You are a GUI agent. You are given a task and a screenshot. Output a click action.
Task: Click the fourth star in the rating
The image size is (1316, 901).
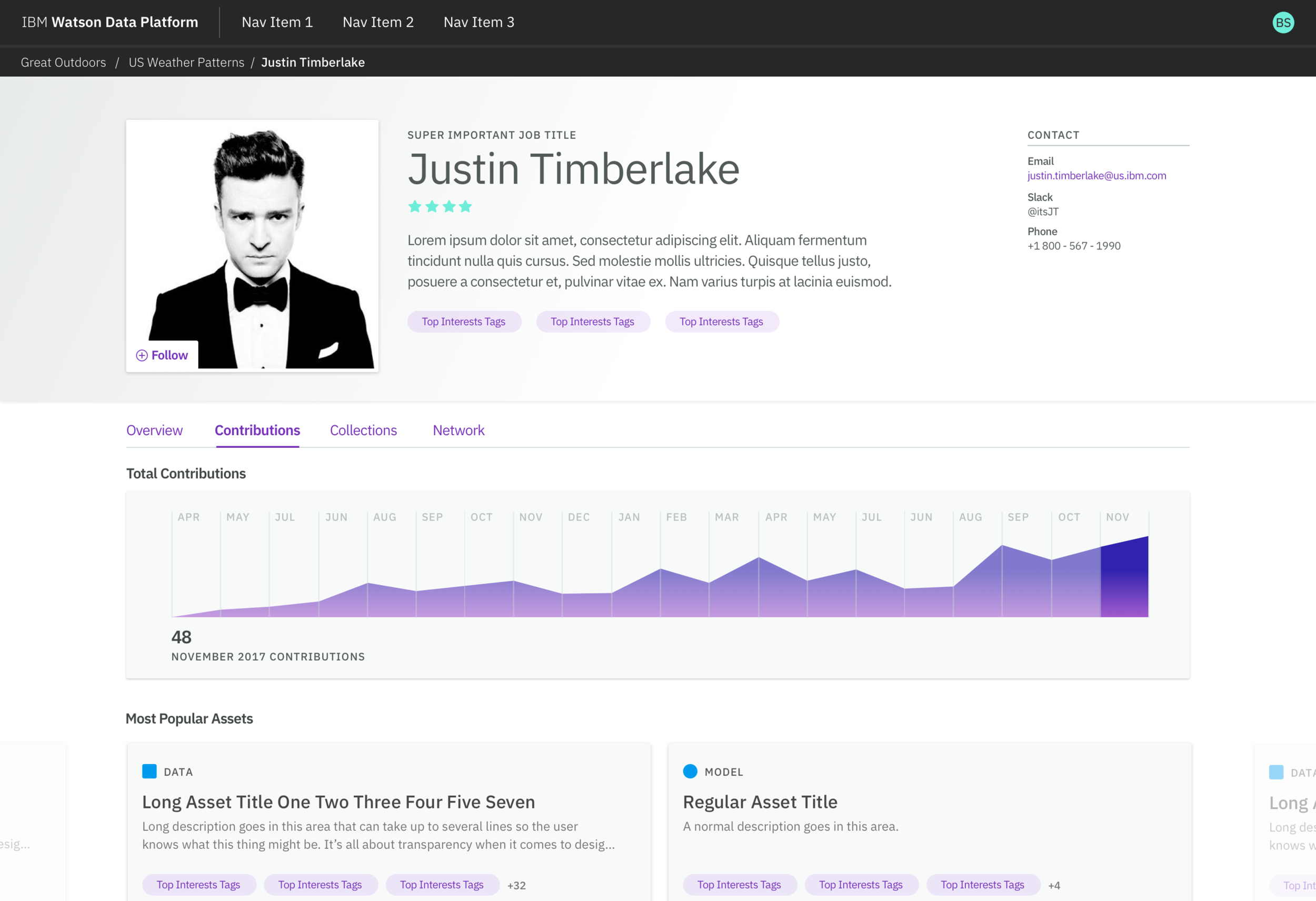[465, 206]
